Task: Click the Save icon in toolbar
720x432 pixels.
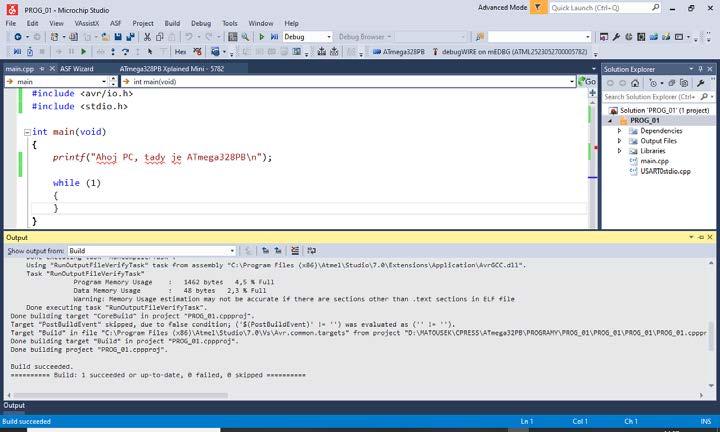Action: (118, 37)
